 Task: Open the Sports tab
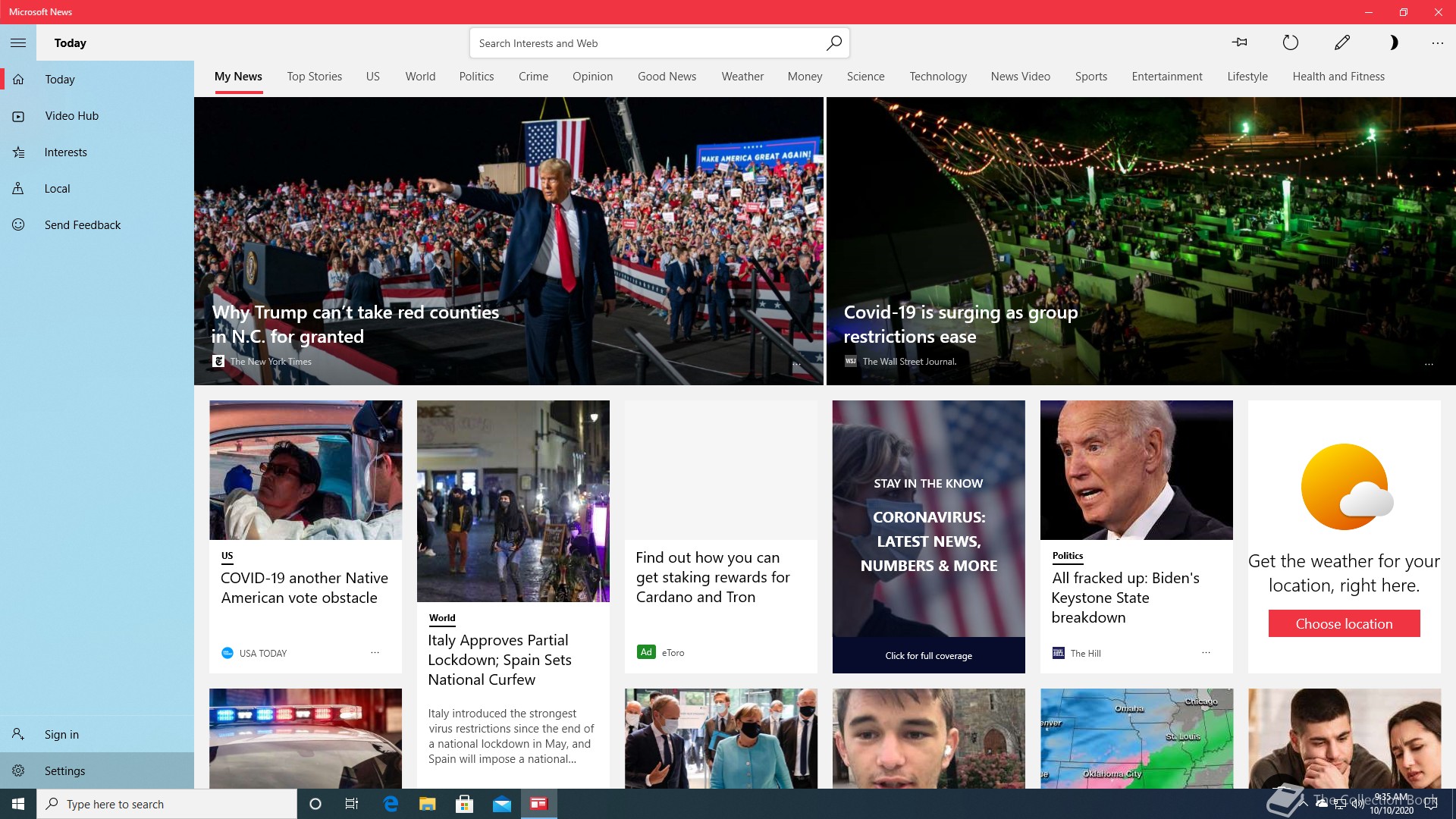(x=1090, y=77)
